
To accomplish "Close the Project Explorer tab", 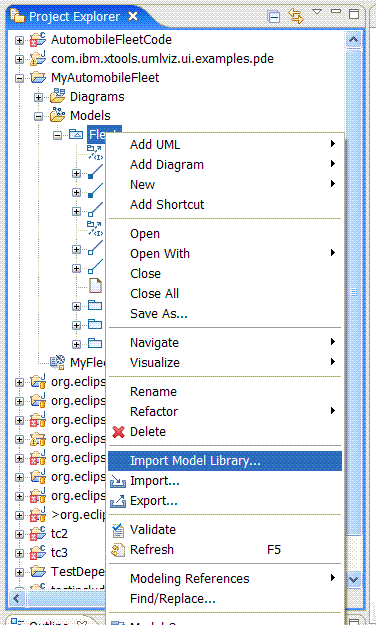I will coord(133,16).
